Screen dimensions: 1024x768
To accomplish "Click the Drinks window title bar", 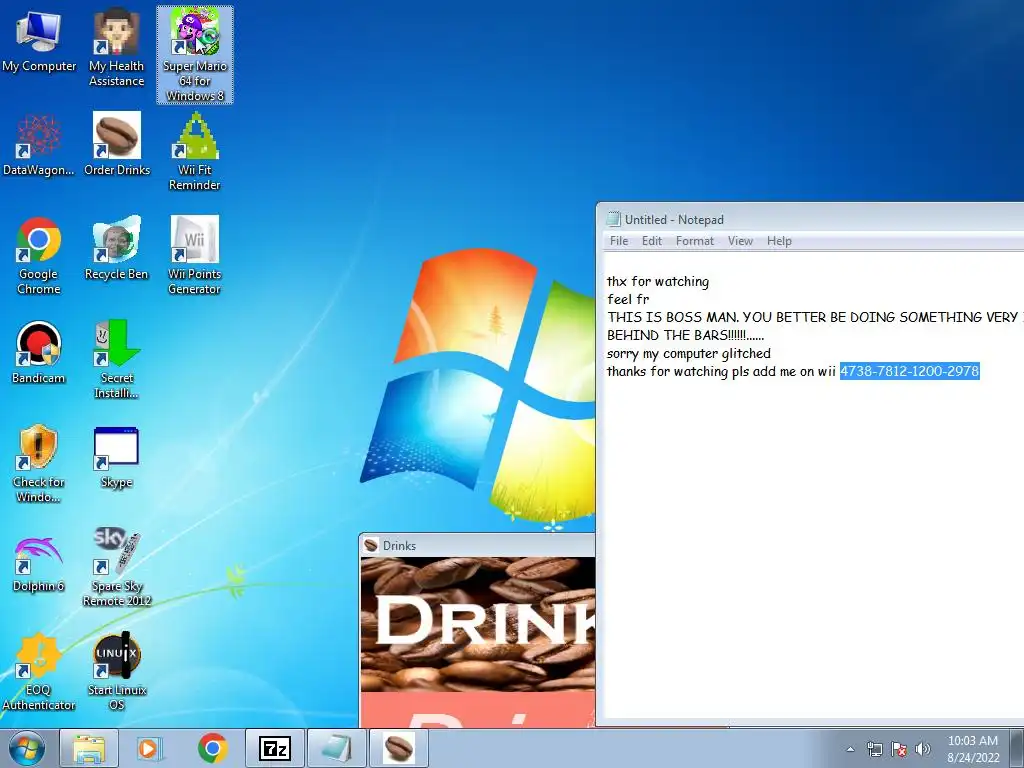I will [x=477, y=545].
